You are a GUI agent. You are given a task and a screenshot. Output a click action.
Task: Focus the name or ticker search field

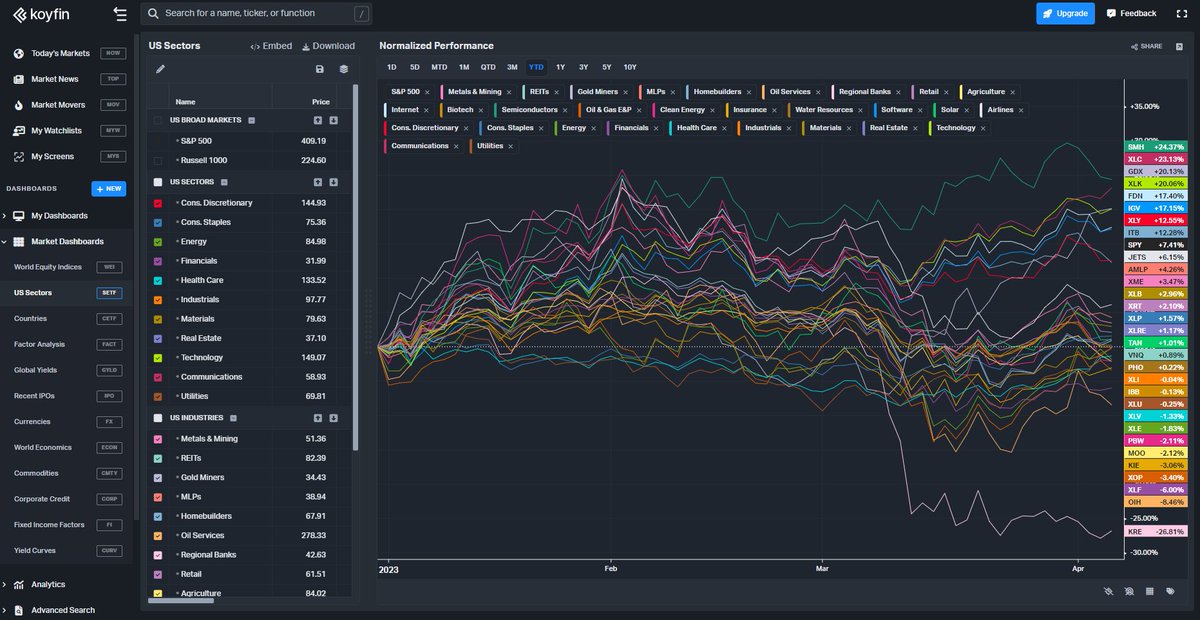click(255, 13)
